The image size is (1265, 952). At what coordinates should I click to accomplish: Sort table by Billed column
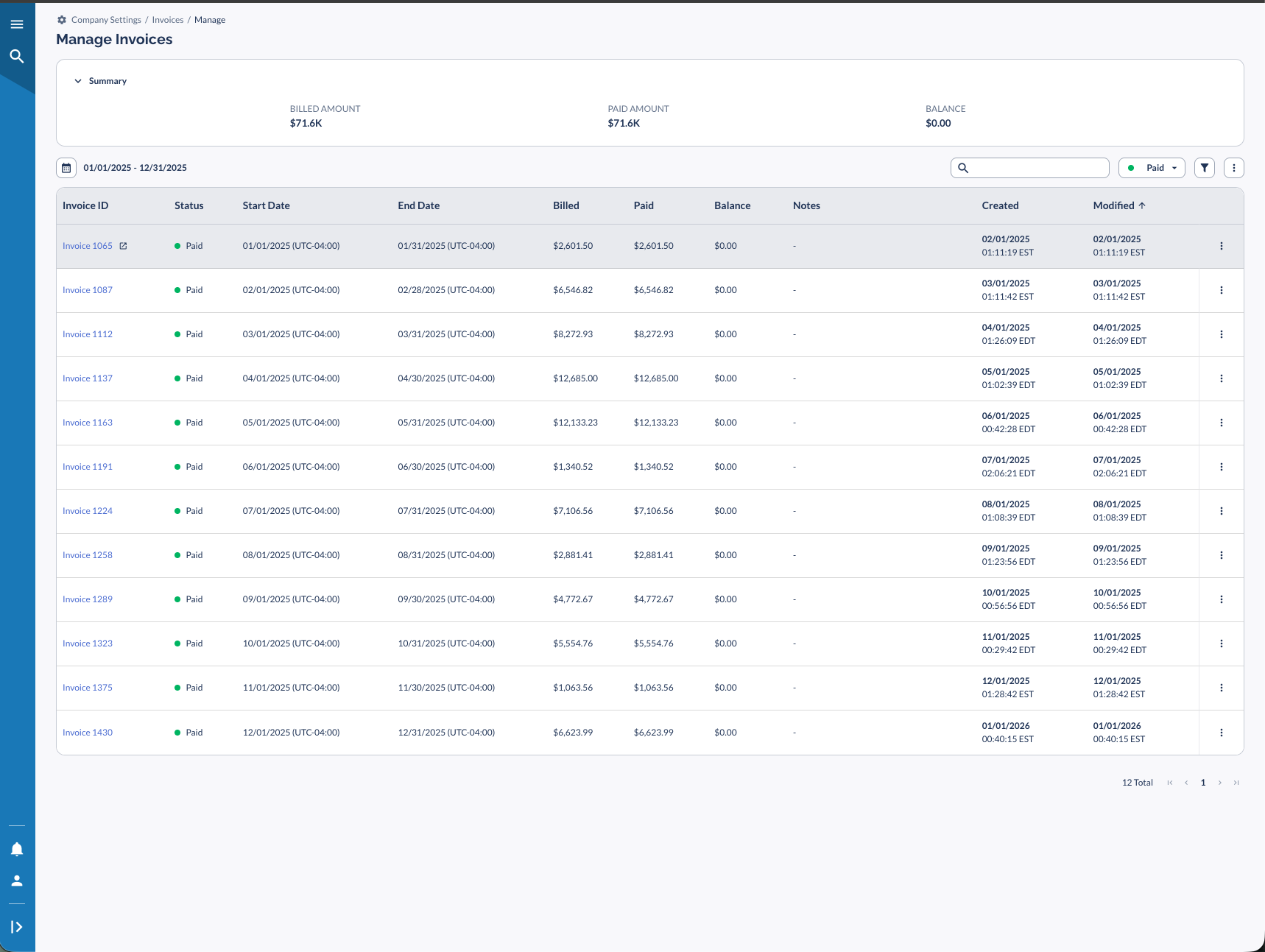click(x=565, y=205)
